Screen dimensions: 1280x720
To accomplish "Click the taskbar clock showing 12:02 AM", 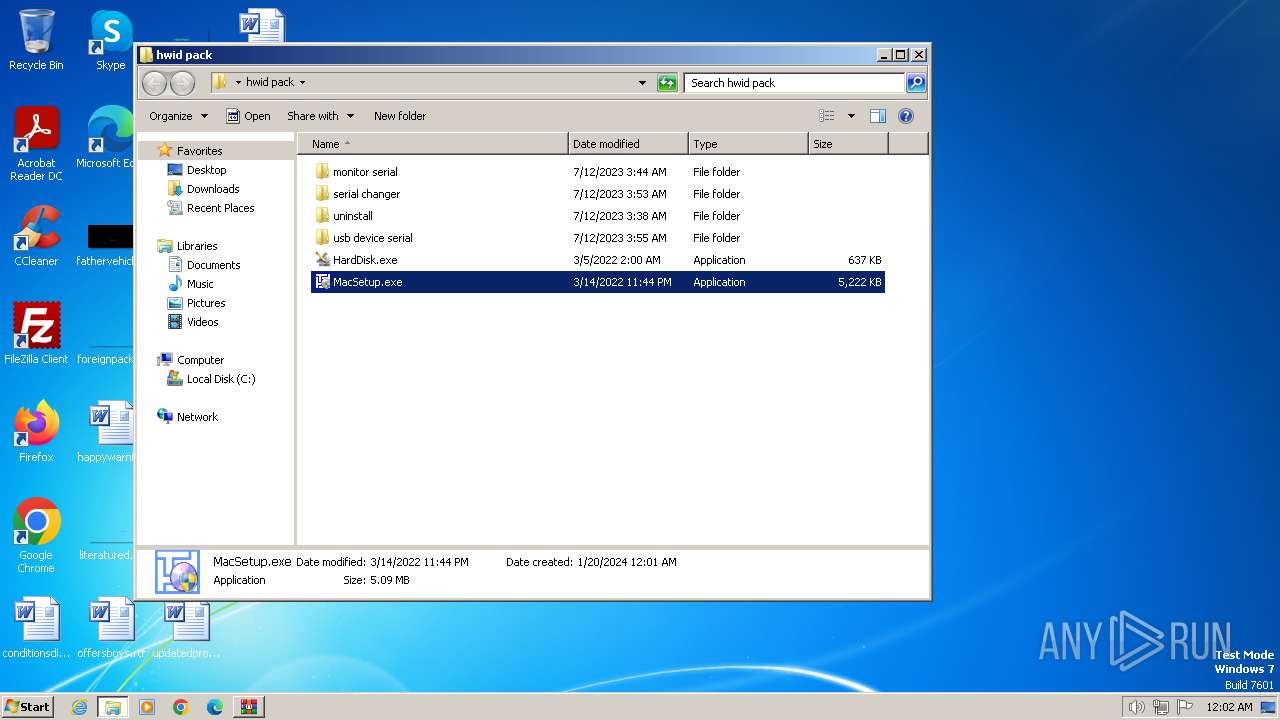I will (1229, 707).
